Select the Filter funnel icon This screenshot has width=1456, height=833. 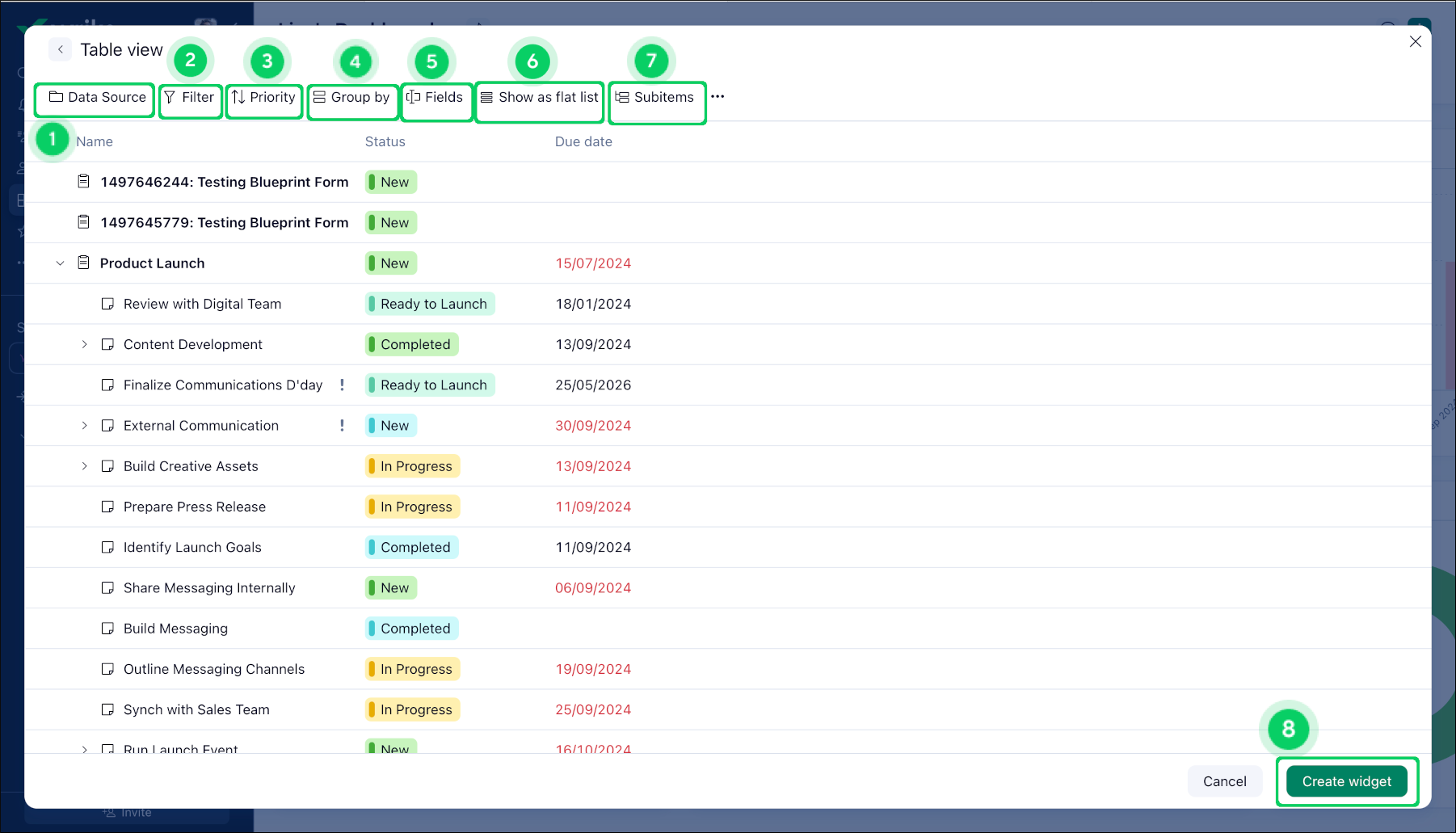point(170,99)
